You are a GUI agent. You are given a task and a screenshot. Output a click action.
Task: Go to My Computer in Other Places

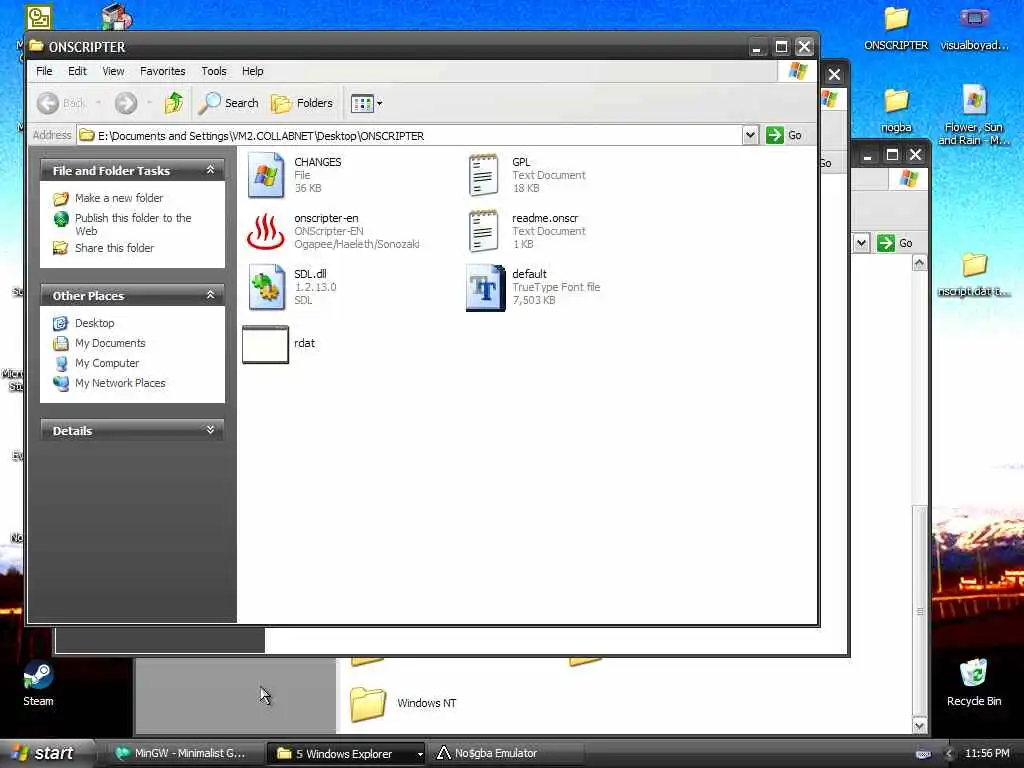click(x=107, y=363)
